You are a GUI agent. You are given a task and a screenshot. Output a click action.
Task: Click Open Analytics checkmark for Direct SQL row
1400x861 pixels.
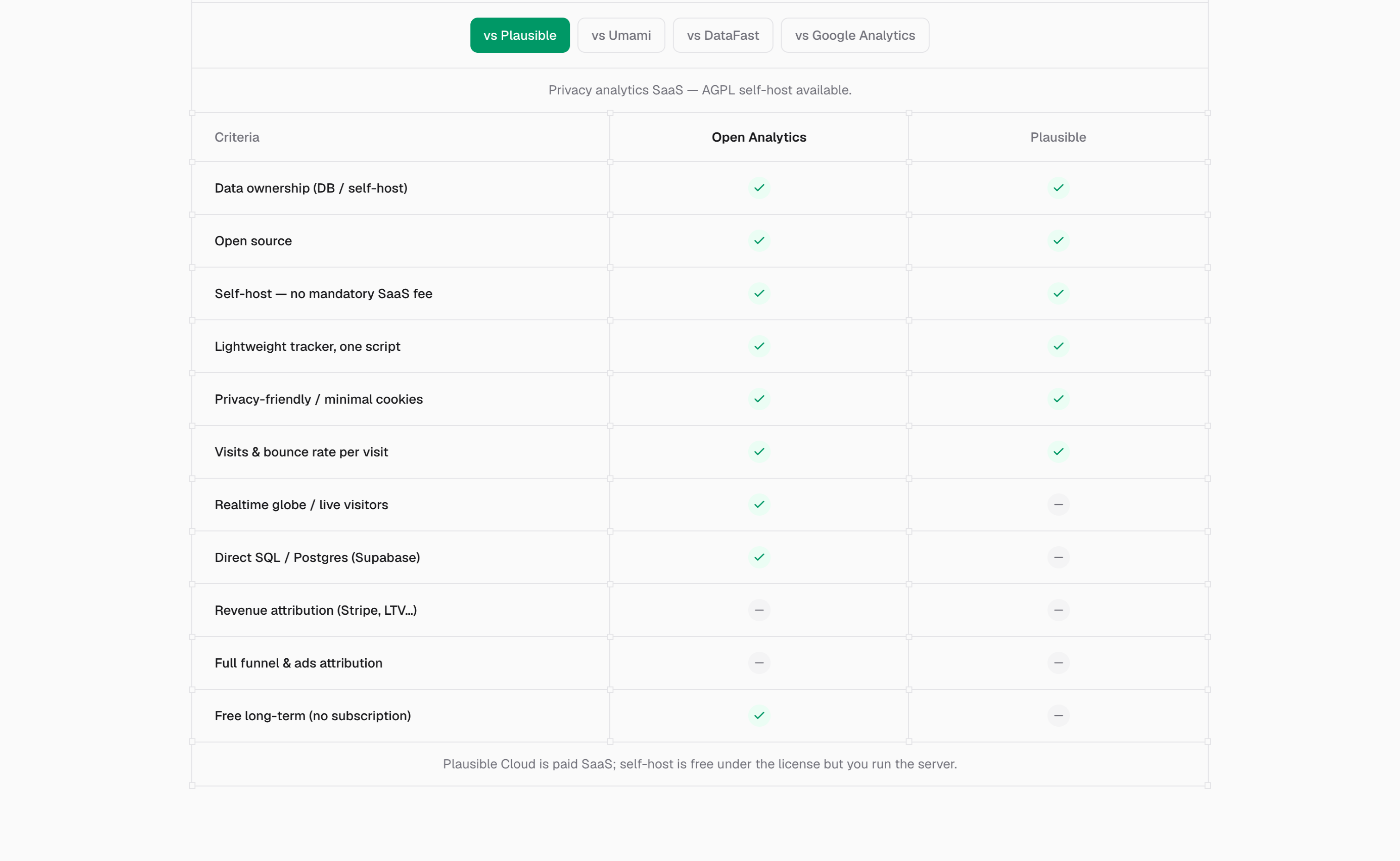[x=759, y=557]
